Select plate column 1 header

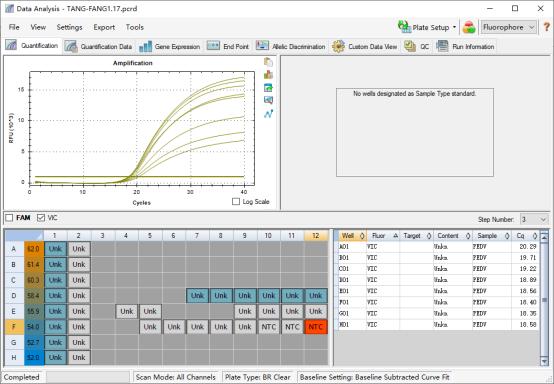click(x=55, y=236)
